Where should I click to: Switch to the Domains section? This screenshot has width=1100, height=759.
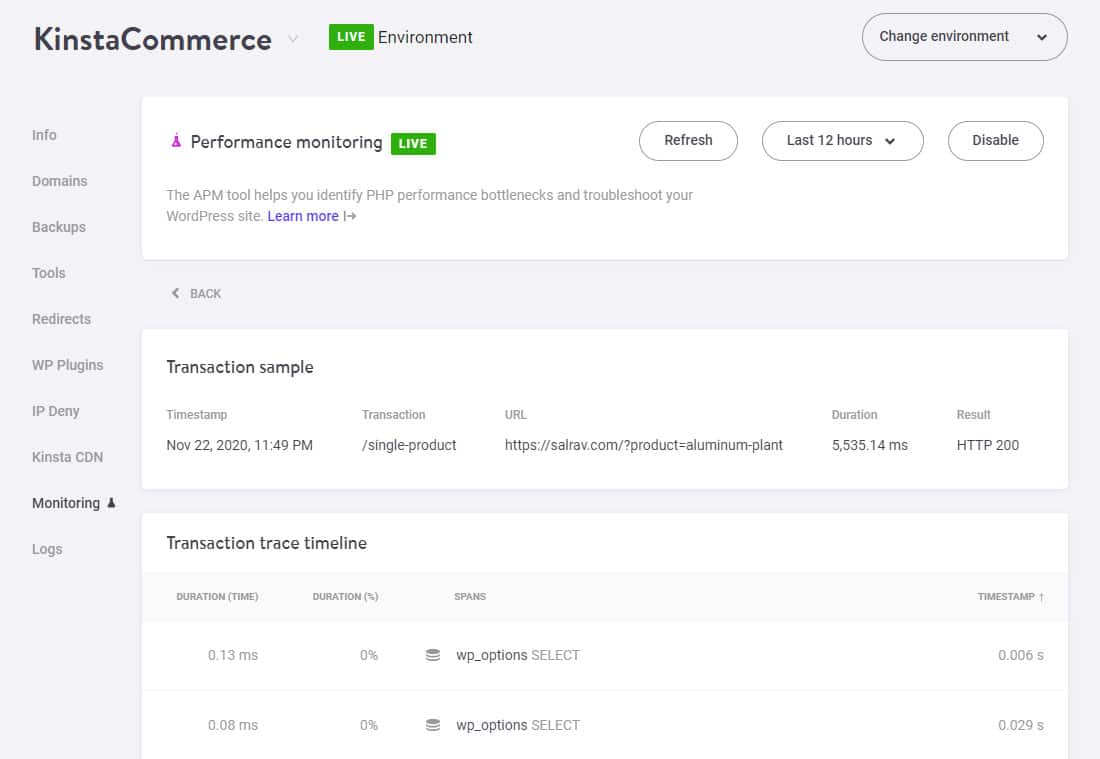(60, 181)
